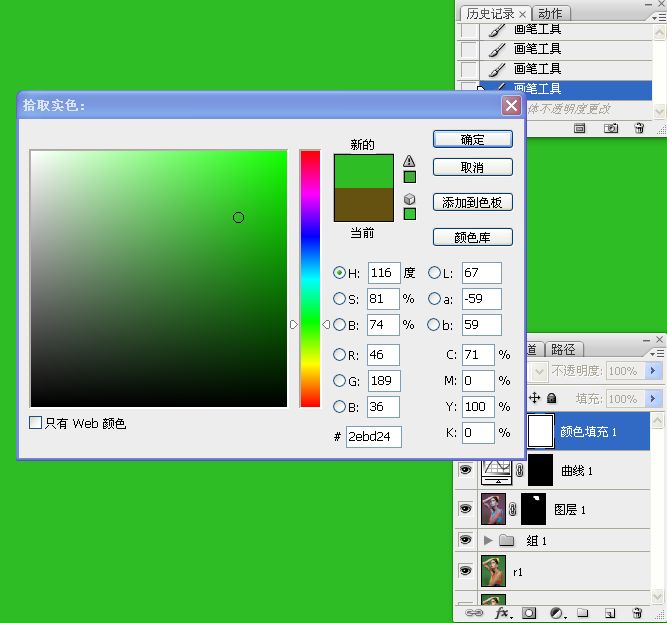Close the 历史记录 tab with its x
Screen dimensions: 667x623
tap(522, 14)
